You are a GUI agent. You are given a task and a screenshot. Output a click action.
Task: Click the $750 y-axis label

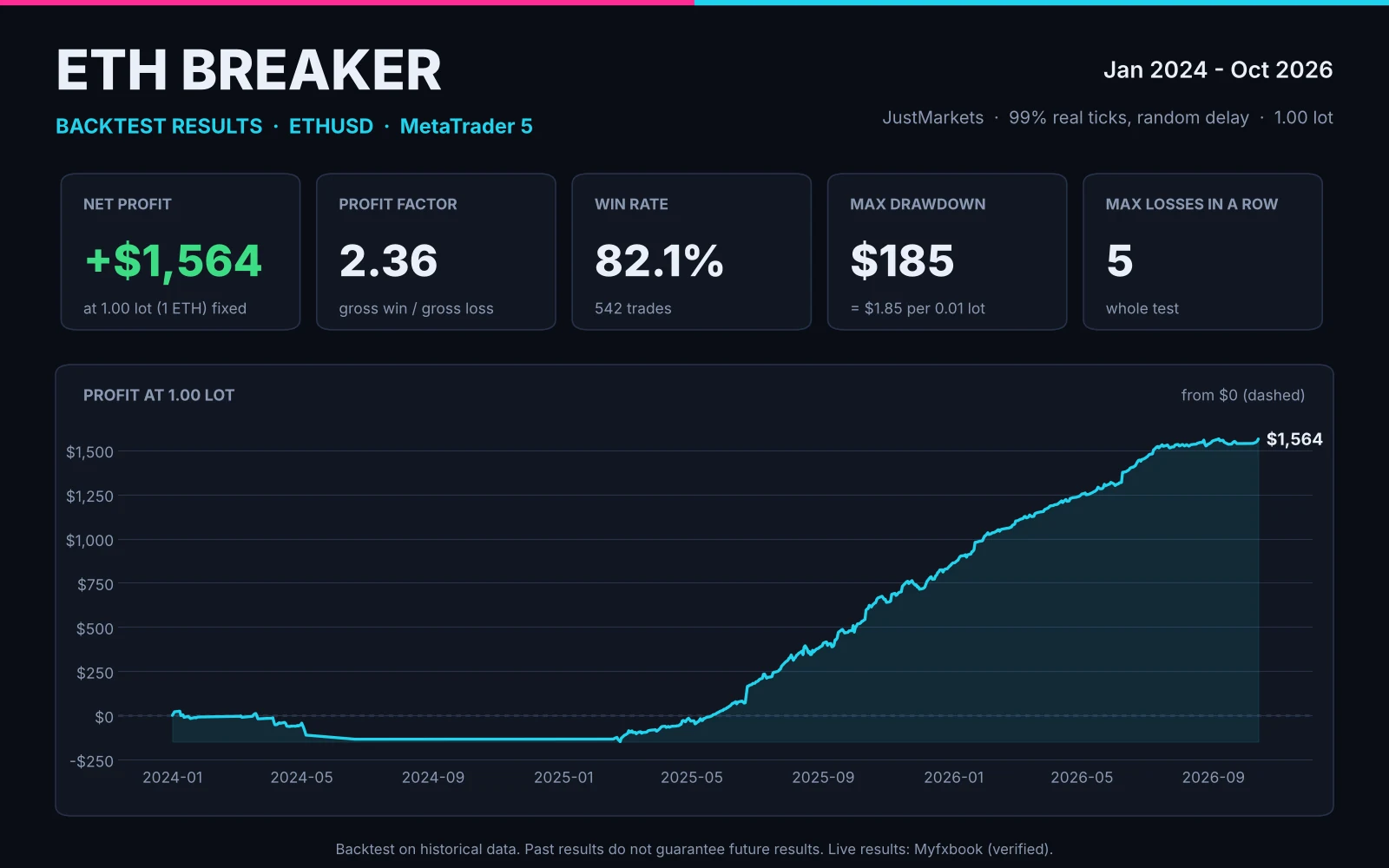pos(95,585)
